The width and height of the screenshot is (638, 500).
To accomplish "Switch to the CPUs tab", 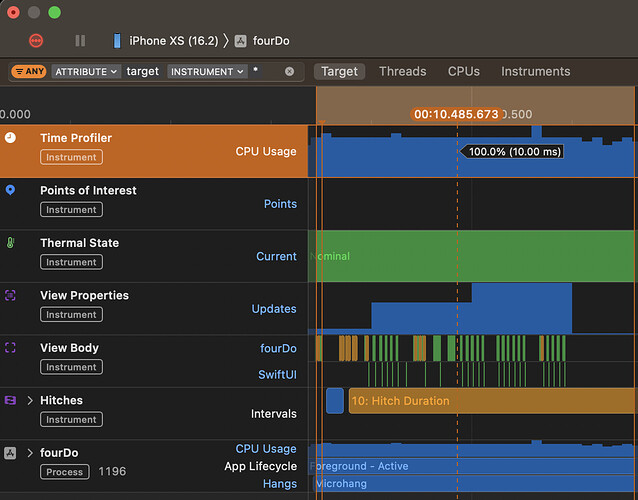I will (463, 72).
